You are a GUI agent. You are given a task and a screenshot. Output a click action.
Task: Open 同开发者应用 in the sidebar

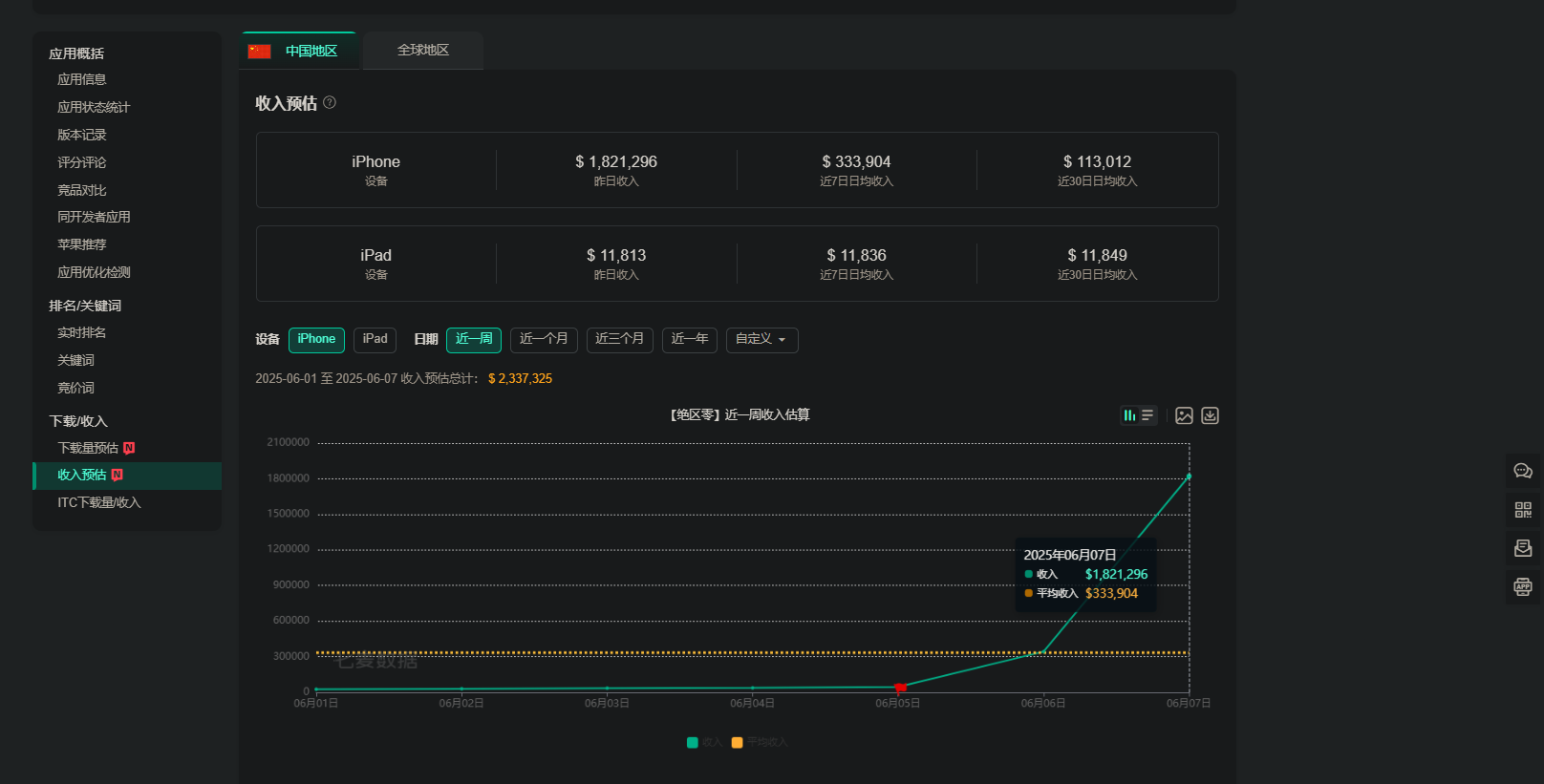(94, 218)
